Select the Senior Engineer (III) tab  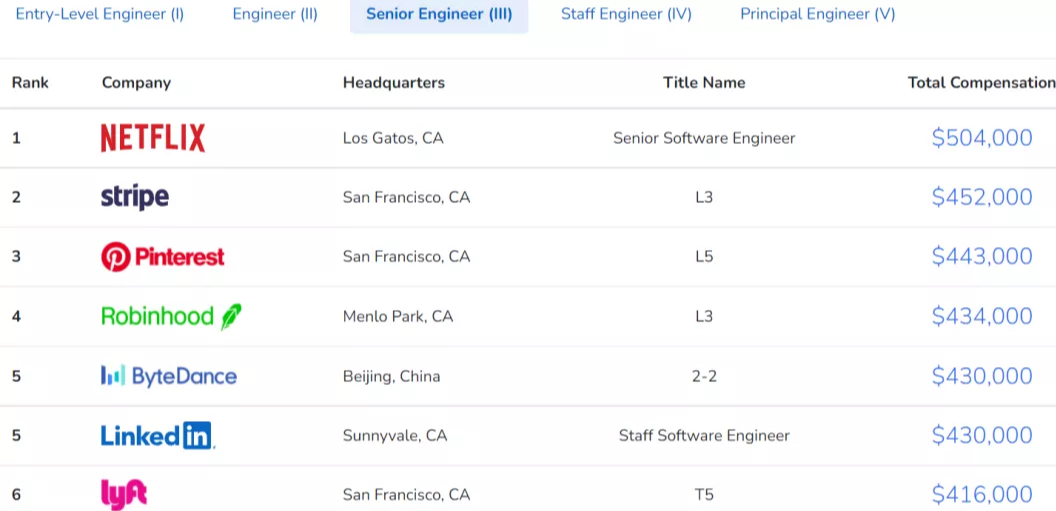(439, 15)
